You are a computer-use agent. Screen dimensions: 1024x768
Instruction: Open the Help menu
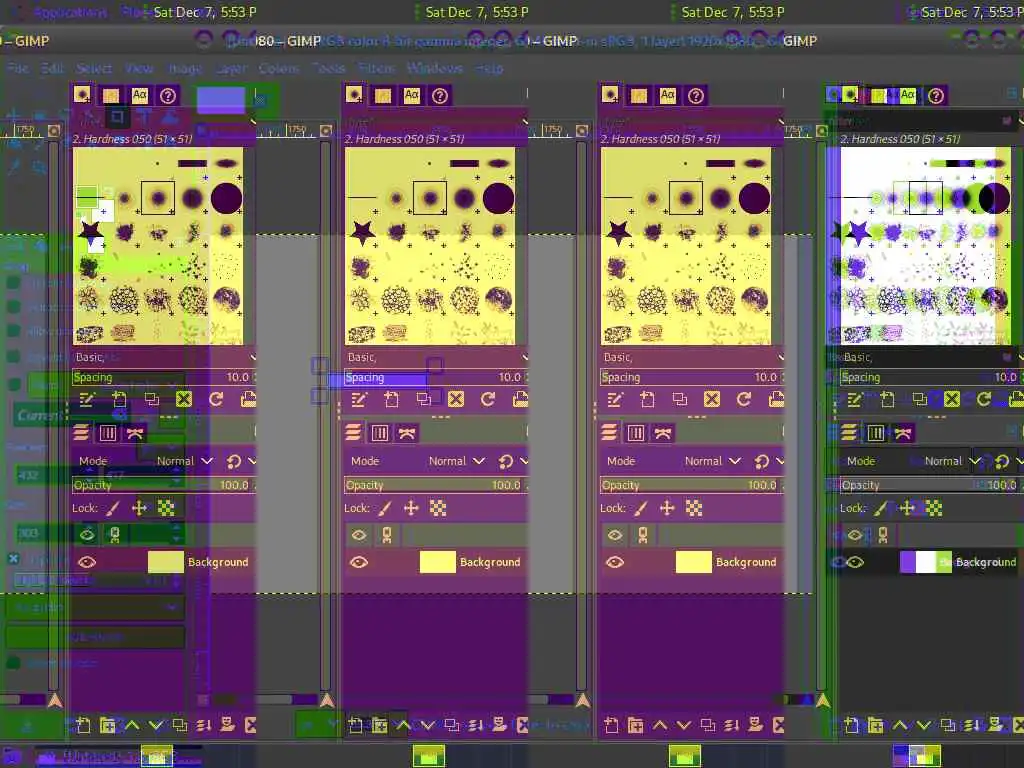coord(489,68)
